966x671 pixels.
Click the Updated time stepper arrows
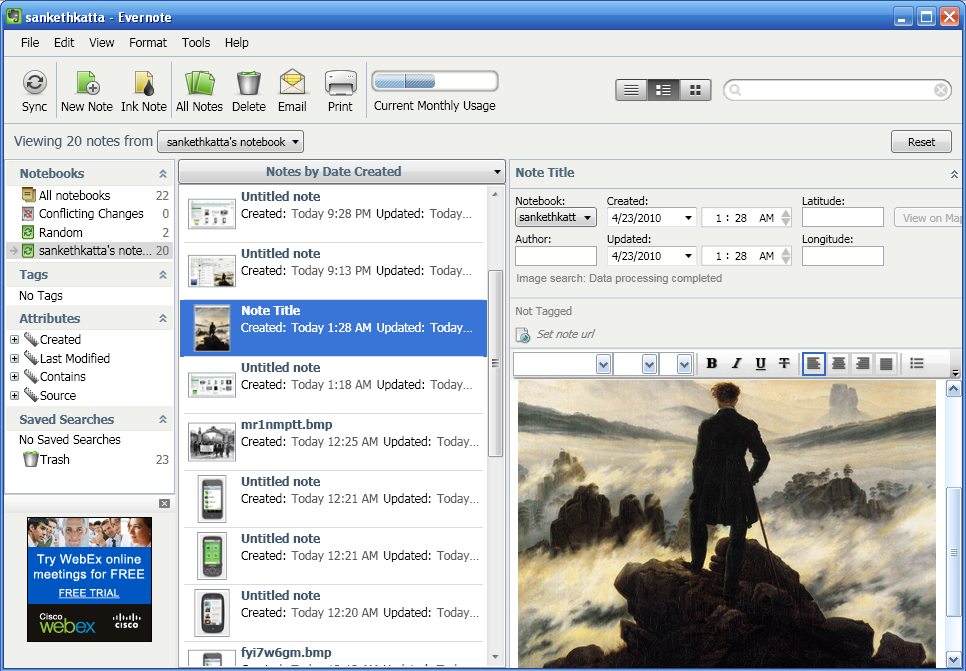pos(786,256)
